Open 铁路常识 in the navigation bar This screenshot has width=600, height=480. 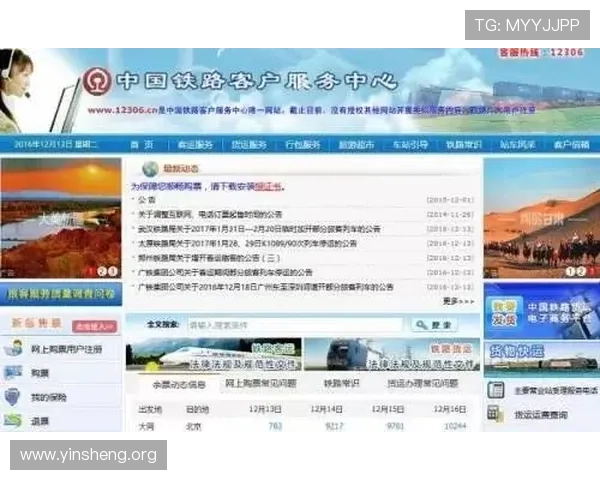464,145
